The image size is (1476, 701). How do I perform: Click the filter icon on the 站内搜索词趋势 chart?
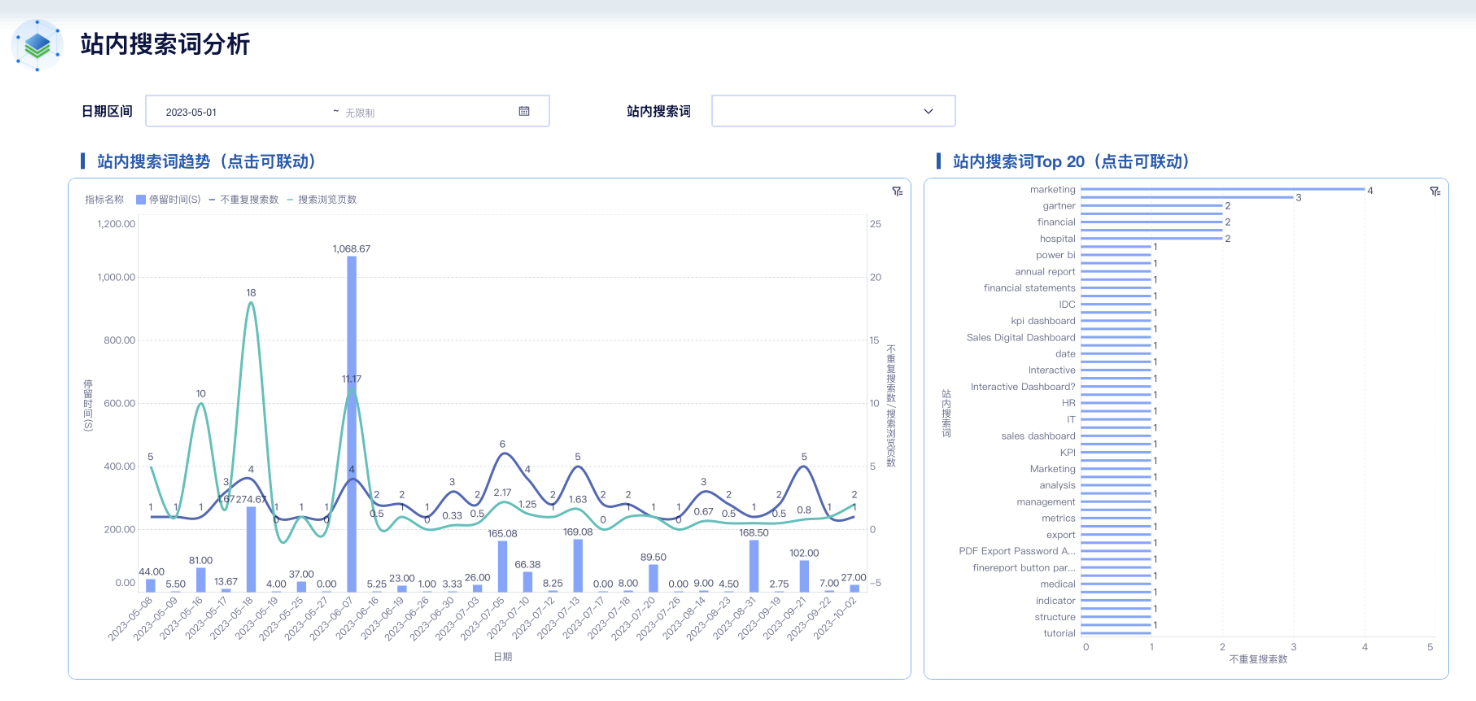coord(897,191)
